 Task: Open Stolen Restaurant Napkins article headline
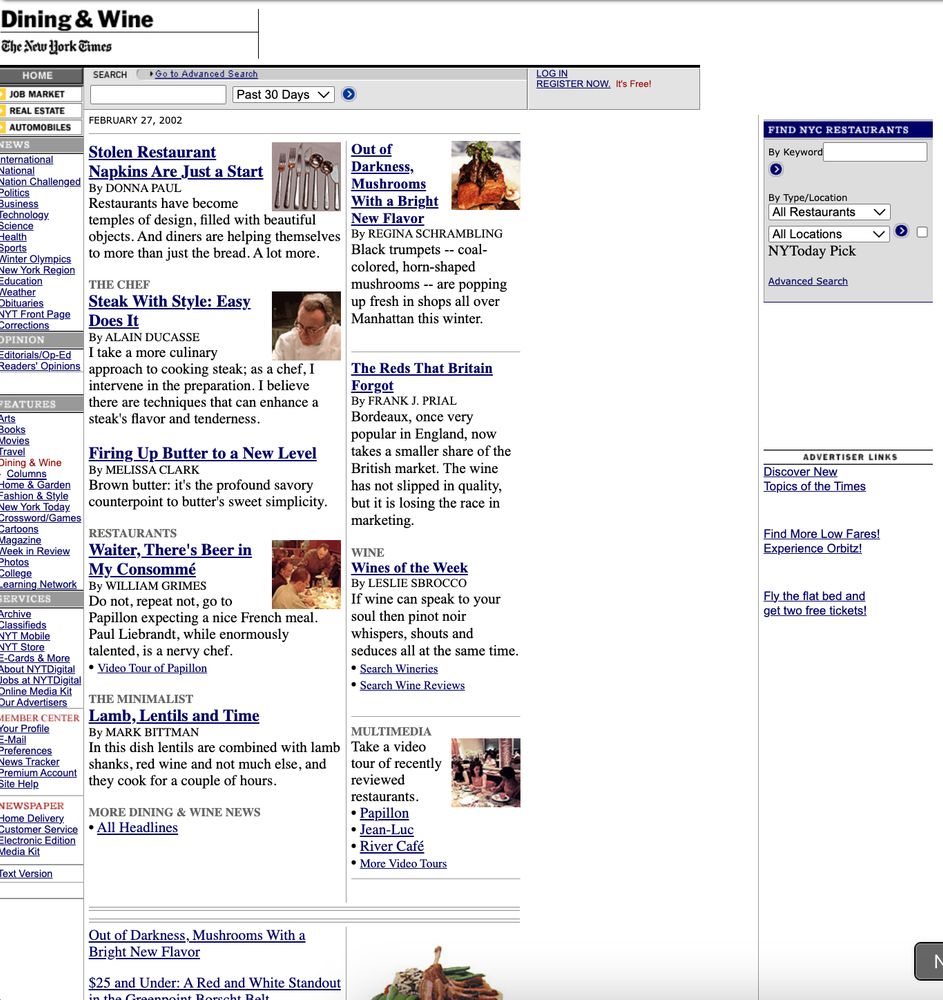point(175,162)
